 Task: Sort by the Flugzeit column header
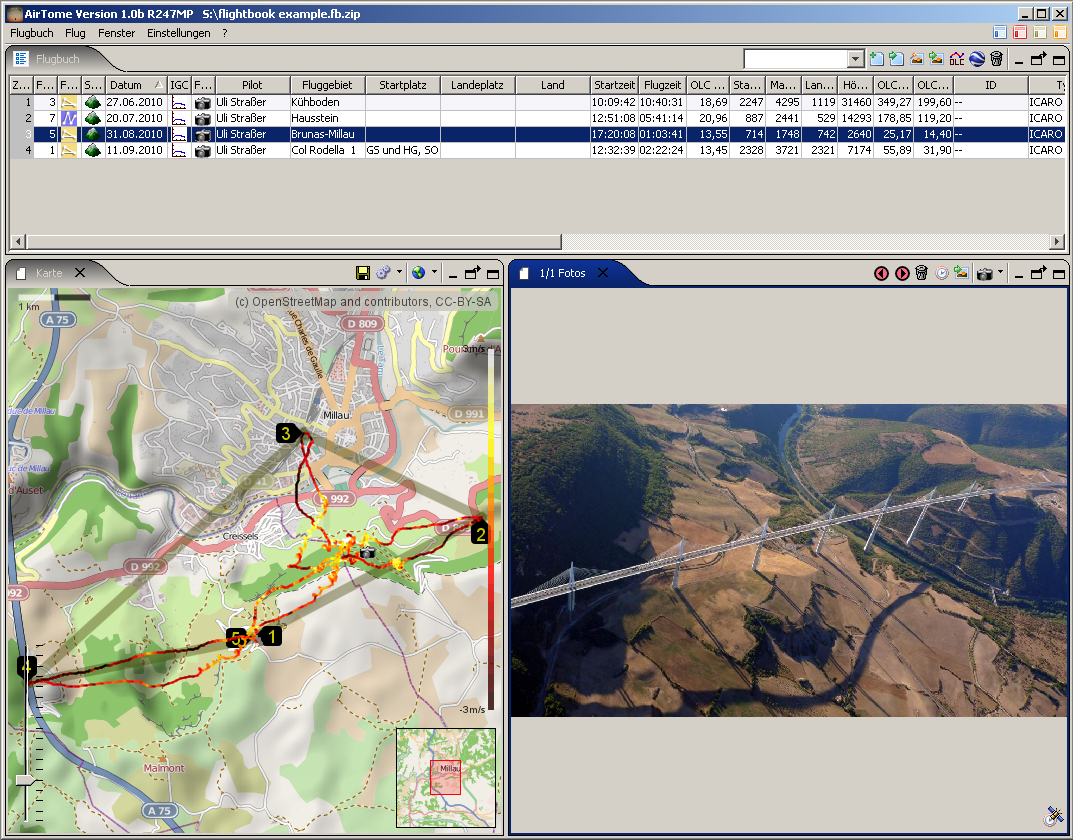click(662, 85)
